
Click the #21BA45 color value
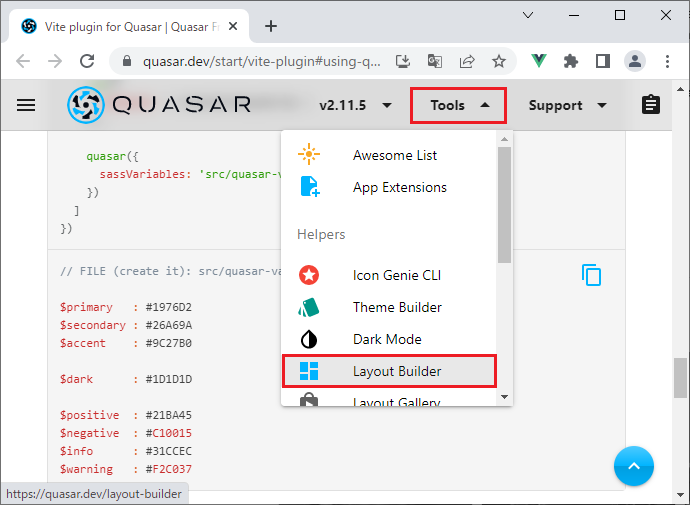[x=169, y=415]
